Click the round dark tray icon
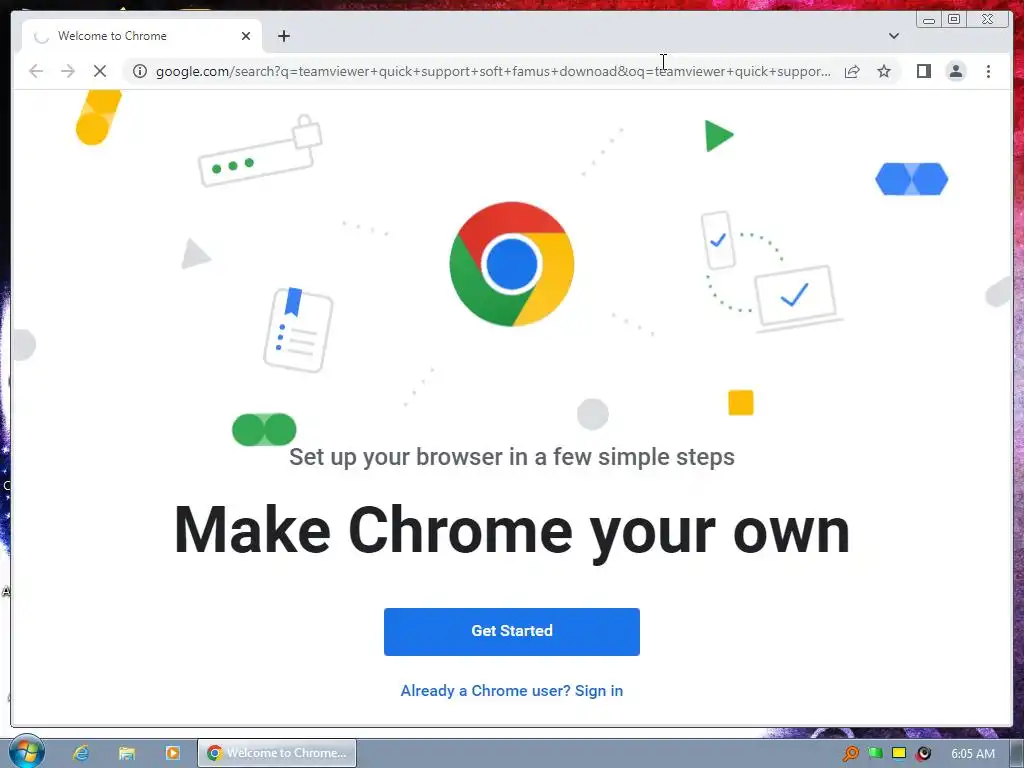The width and height of the screenshot is (1024, 768). [923, 753]
